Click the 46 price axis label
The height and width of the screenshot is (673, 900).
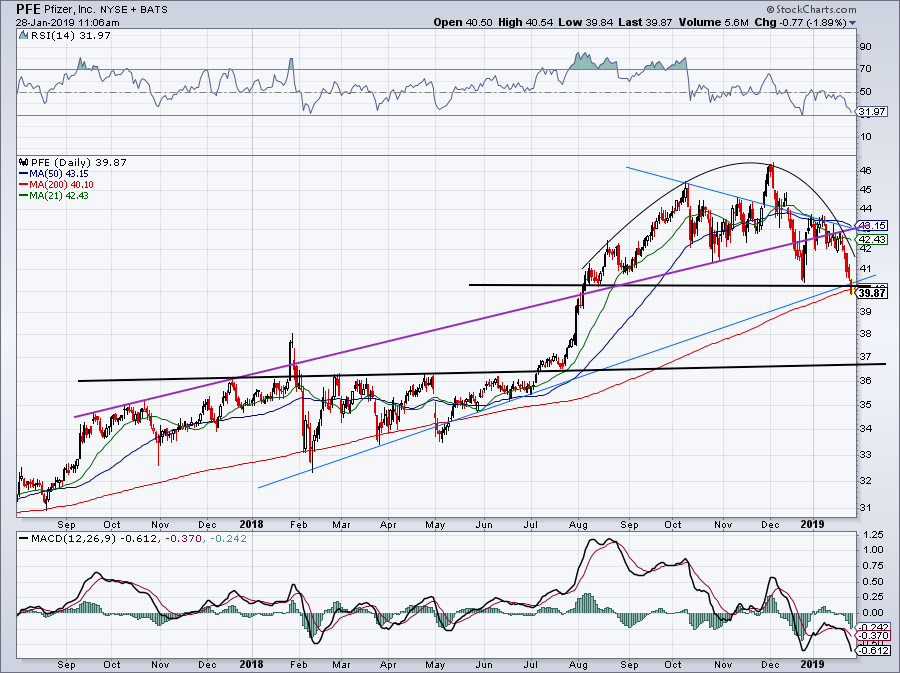865,170
